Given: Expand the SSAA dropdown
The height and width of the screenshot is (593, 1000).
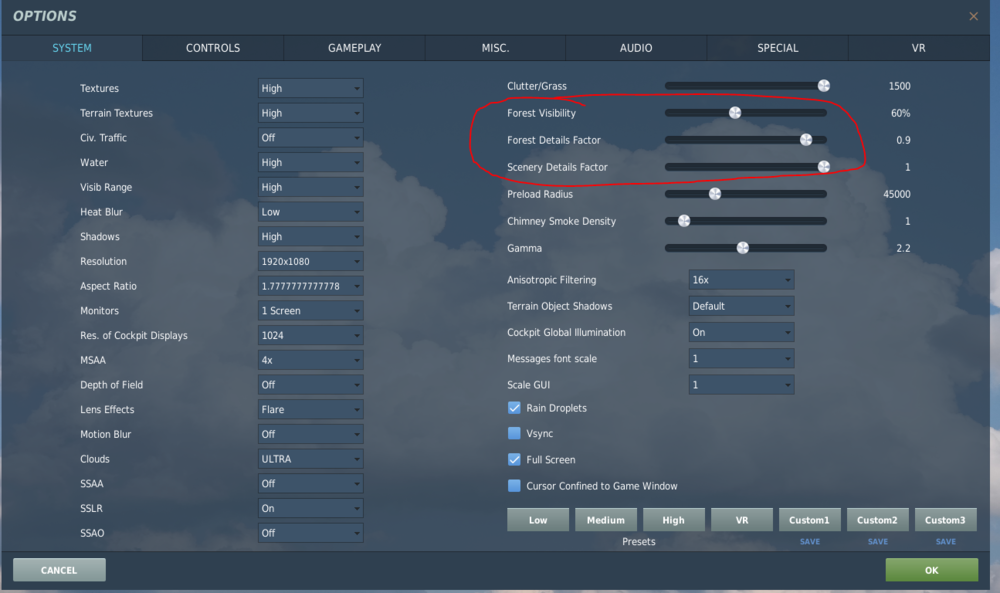Looking at the screenshot, I should [311, 483].
